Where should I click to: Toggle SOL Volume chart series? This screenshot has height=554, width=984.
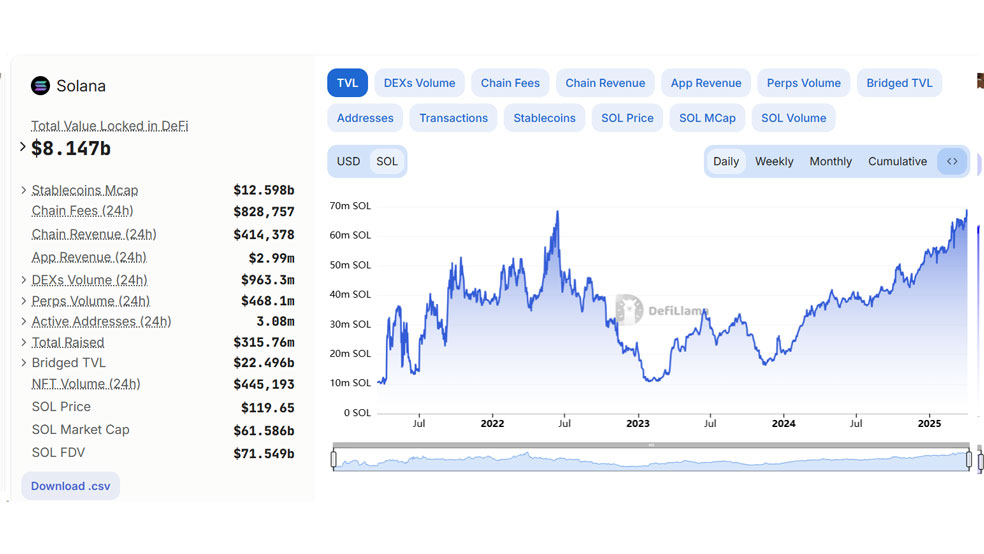tap(794, 118)
